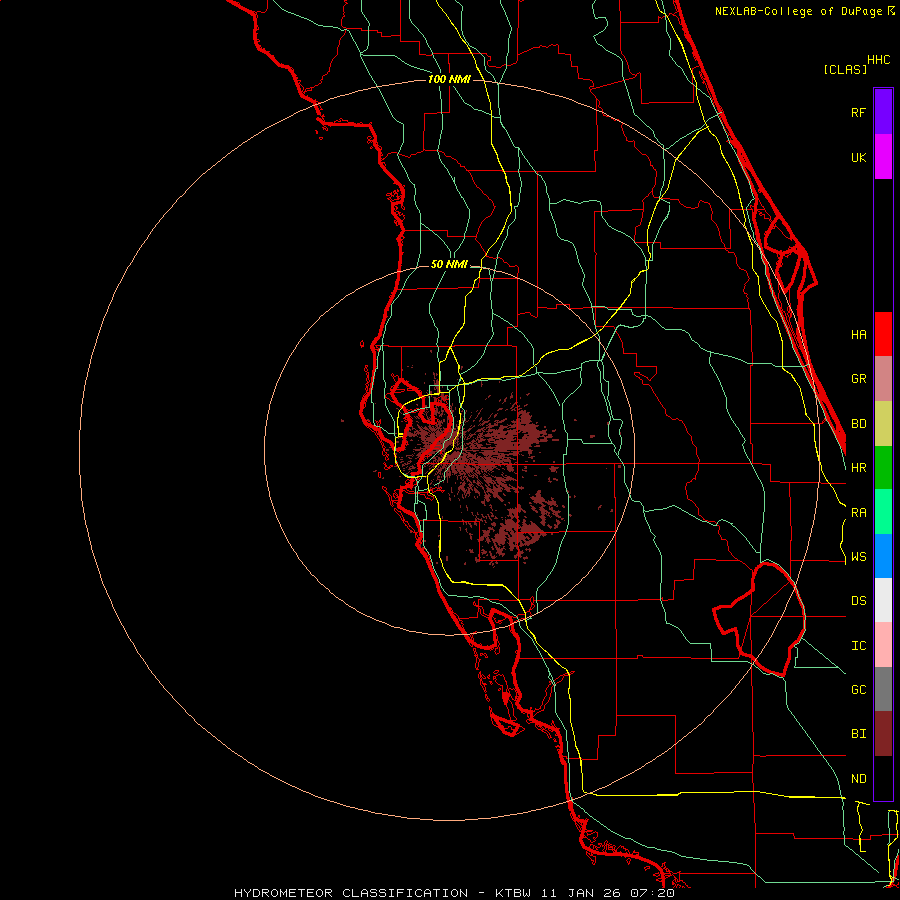Viewport: 900px width, 900px height.
Task: Click the ND legend label
Action: coord(858,778)
